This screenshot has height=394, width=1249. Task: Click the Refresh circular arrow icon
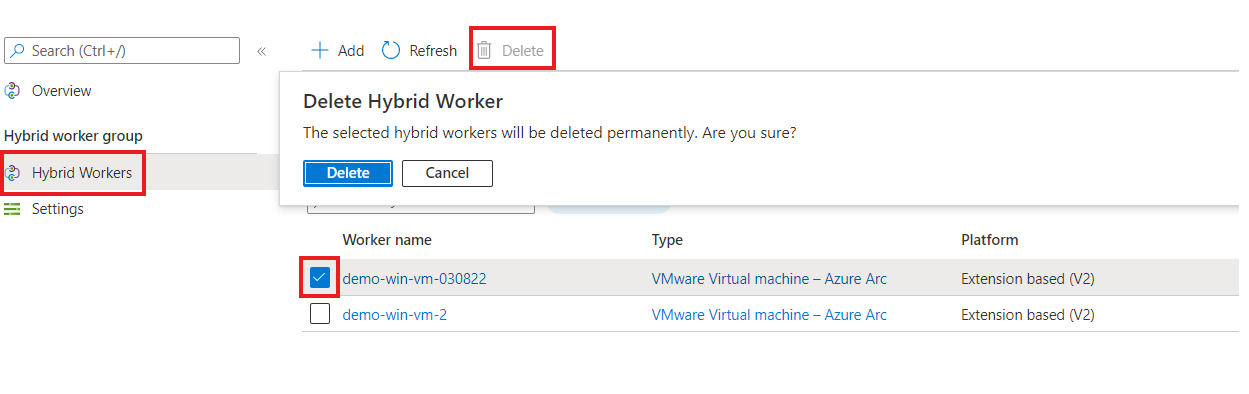click(391, 50)
